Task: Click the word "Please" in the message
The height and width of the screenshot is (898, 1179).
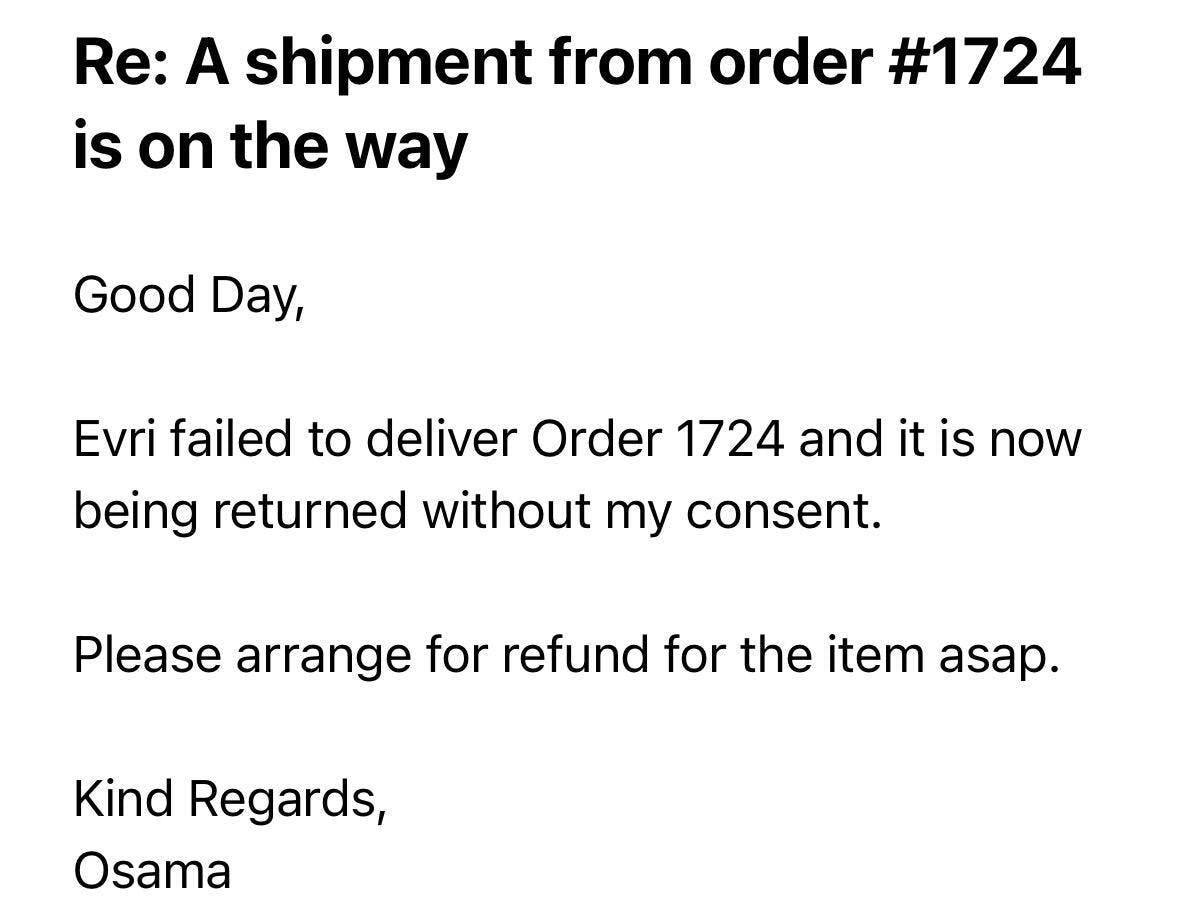Action: [x=147, y=656]
